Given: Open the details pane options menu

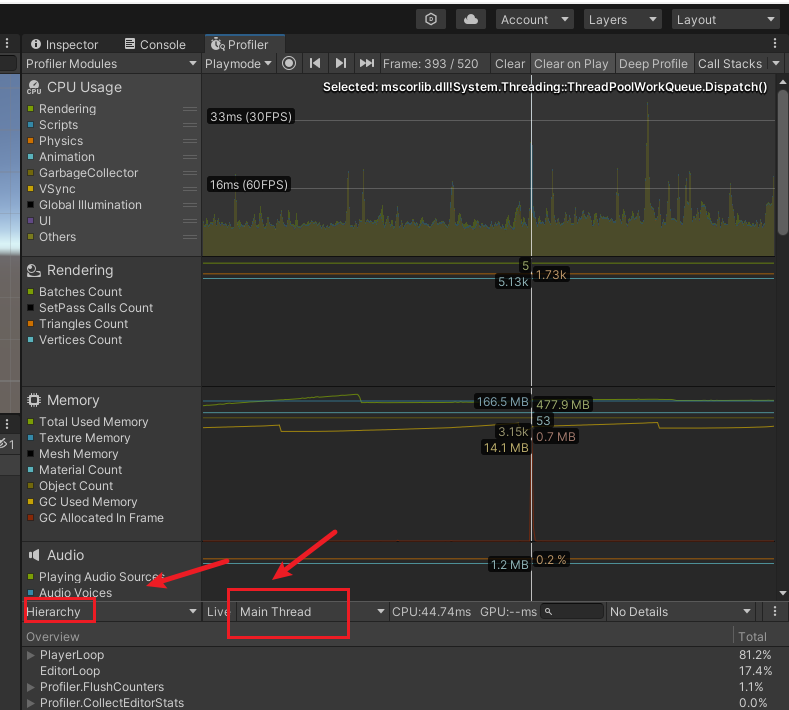Looking at the screenshot, I should point(775,611).
